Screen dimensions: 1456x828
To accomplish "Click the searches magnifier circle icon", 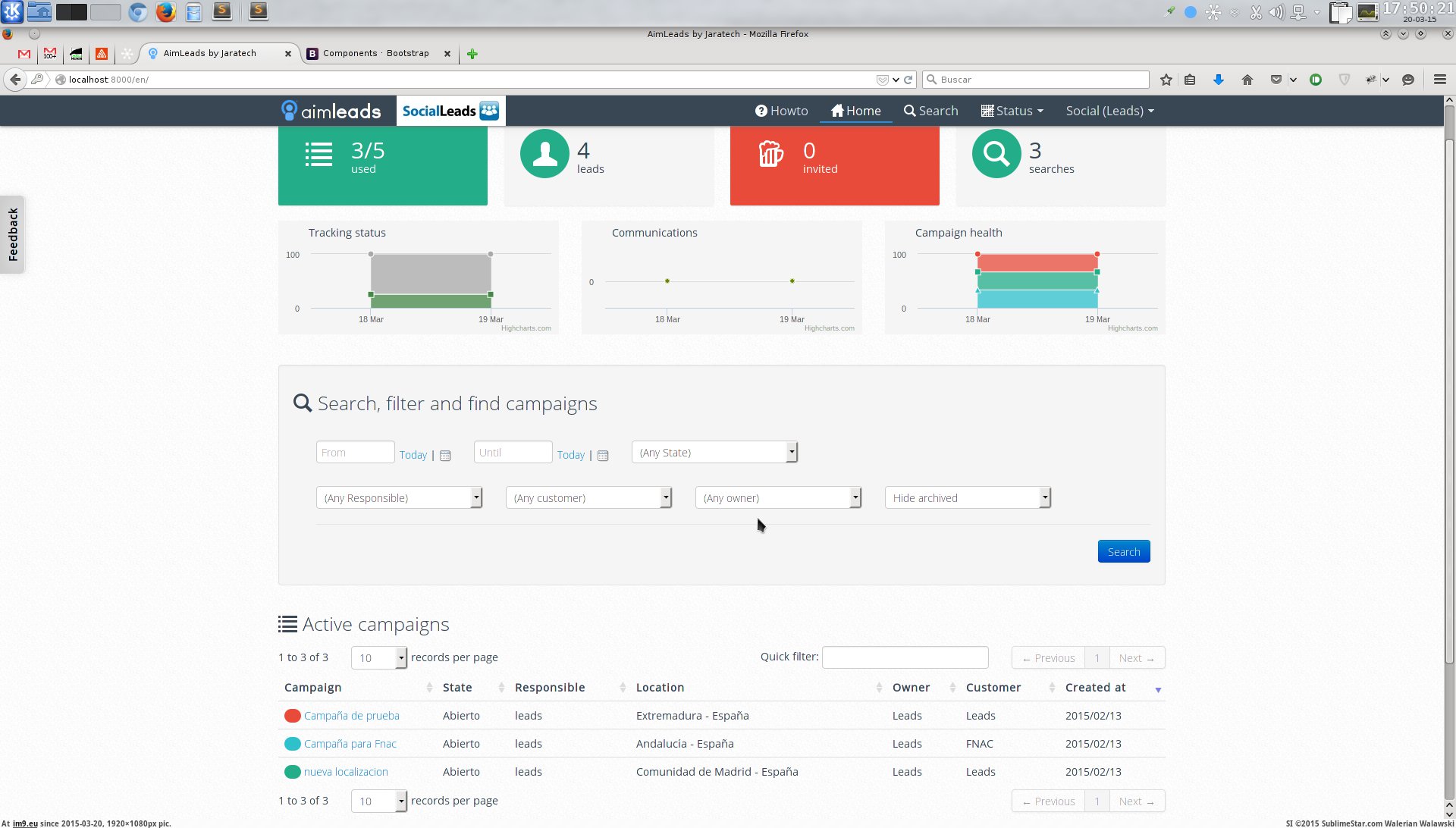I will [996, 153].
